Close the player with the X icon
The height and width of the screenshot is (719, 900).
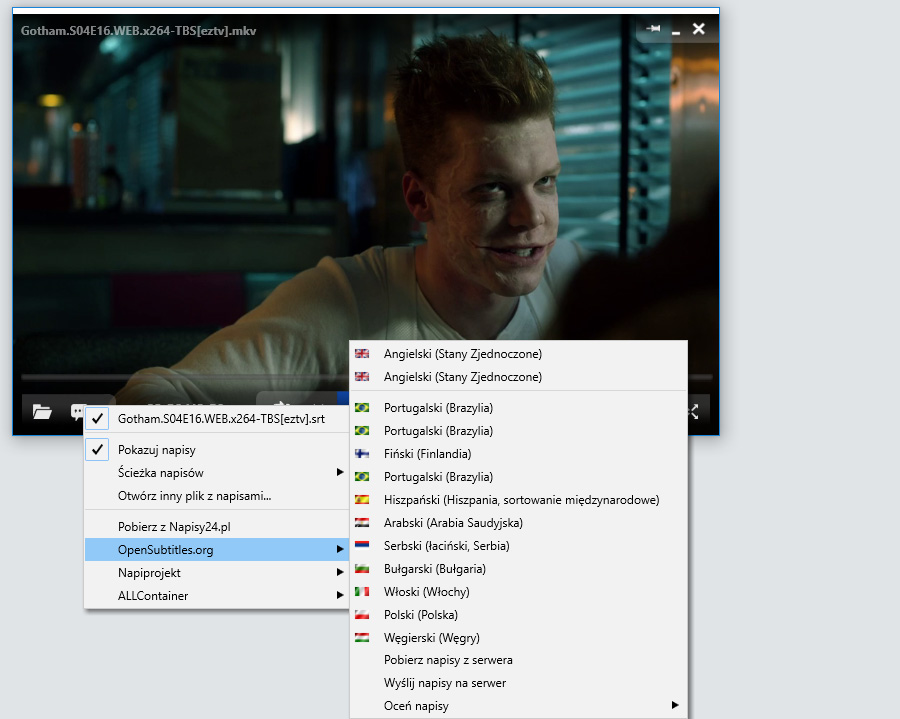tap(699, 28)
